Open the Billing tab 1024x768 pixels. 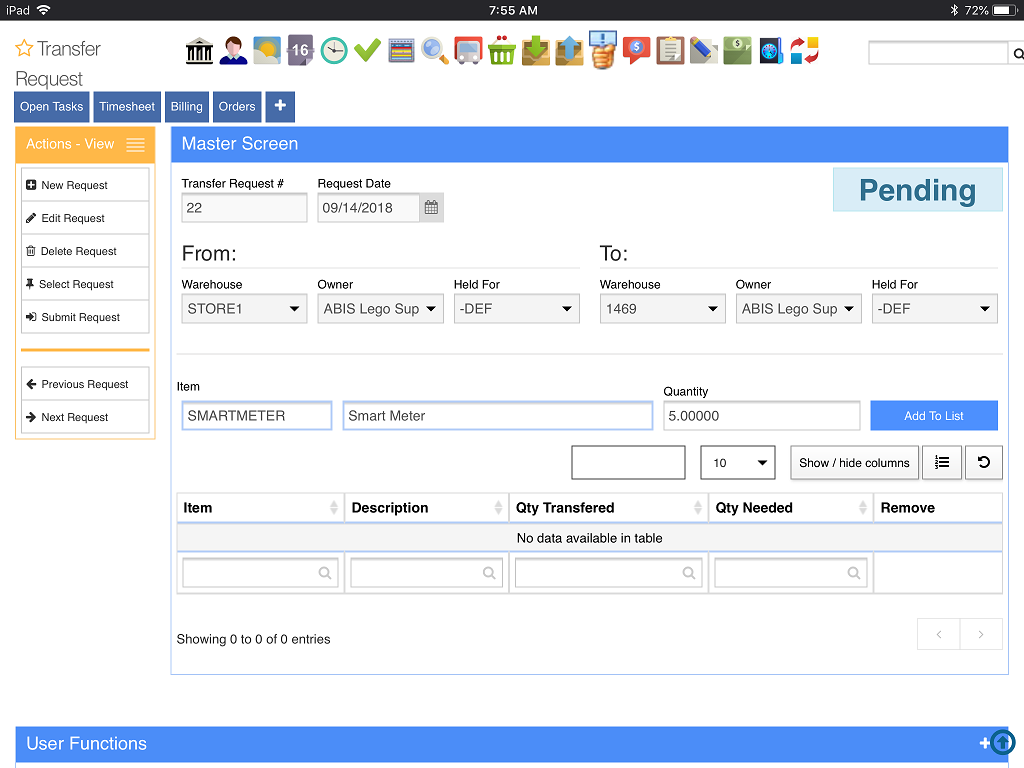coord(186,107)
